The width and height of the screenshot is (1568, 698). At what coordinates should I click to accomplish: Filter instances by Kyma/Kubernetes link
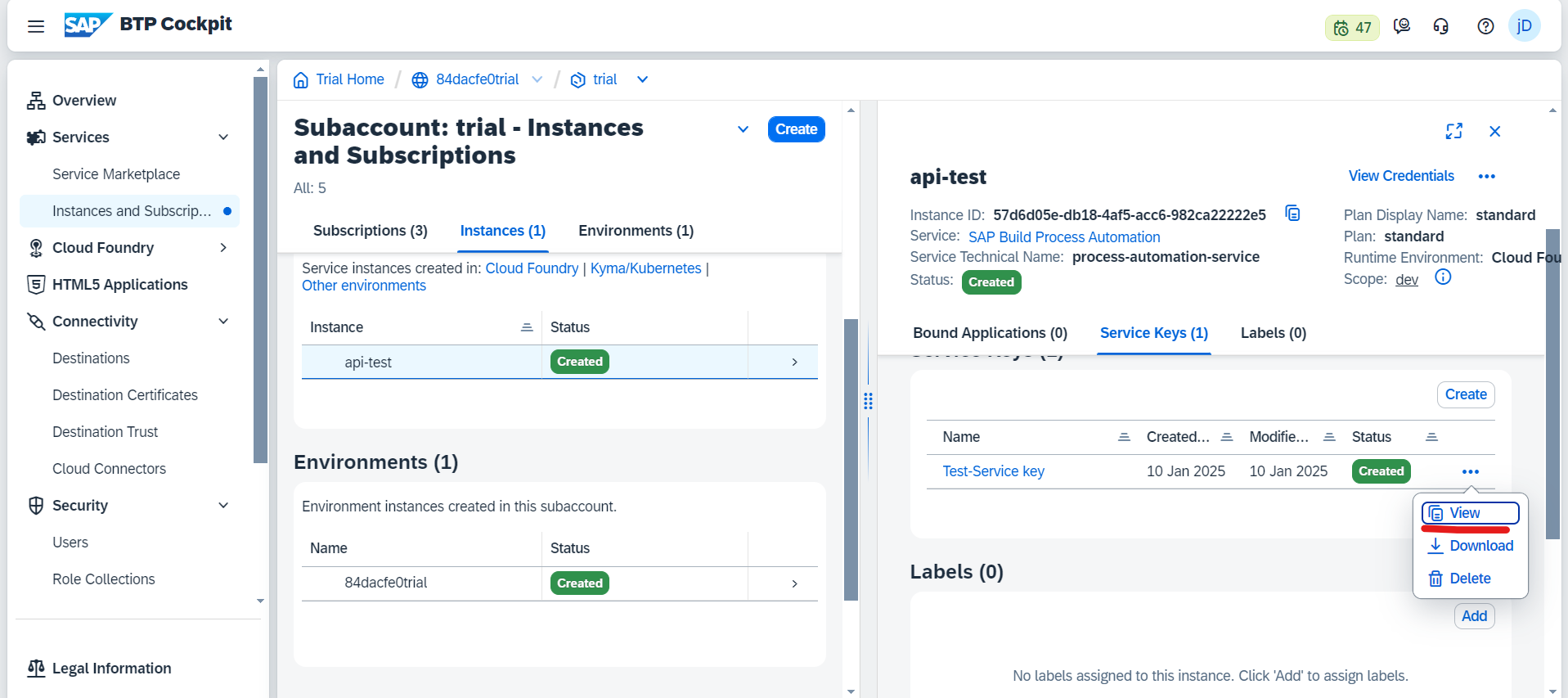point(646,268)
